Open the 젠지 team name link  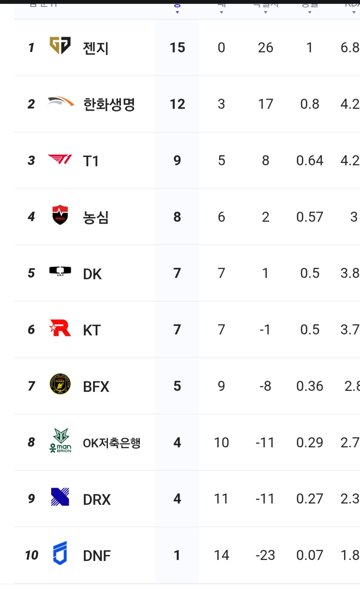pyautogui.click(x=96, y=48)
